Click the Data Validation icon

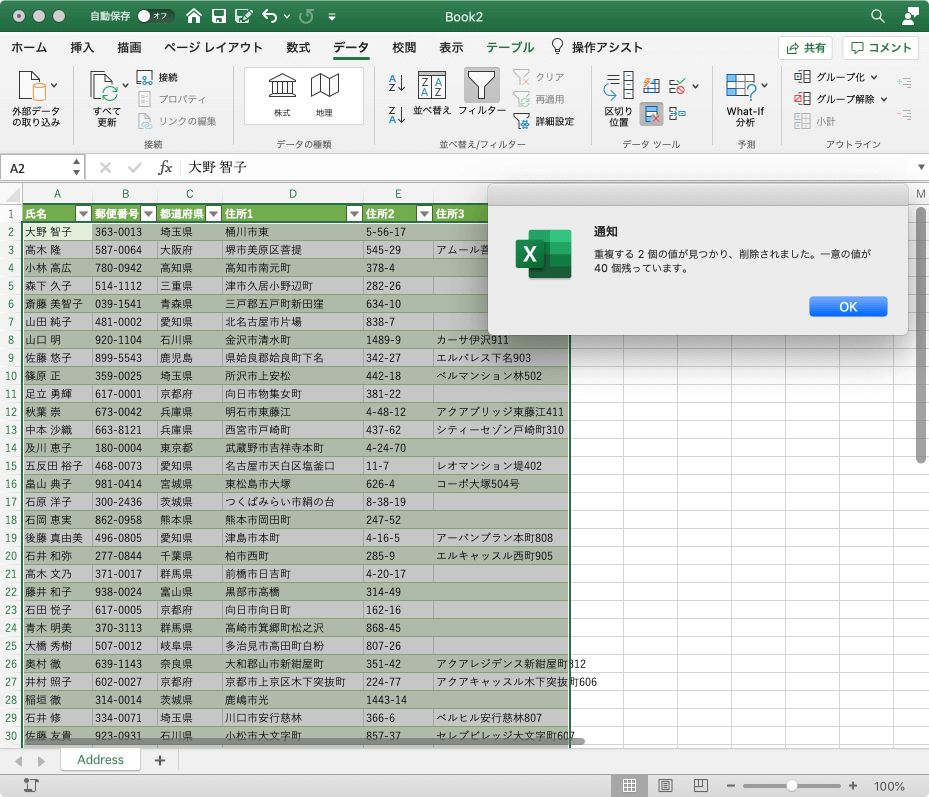(x=677, y=86)
